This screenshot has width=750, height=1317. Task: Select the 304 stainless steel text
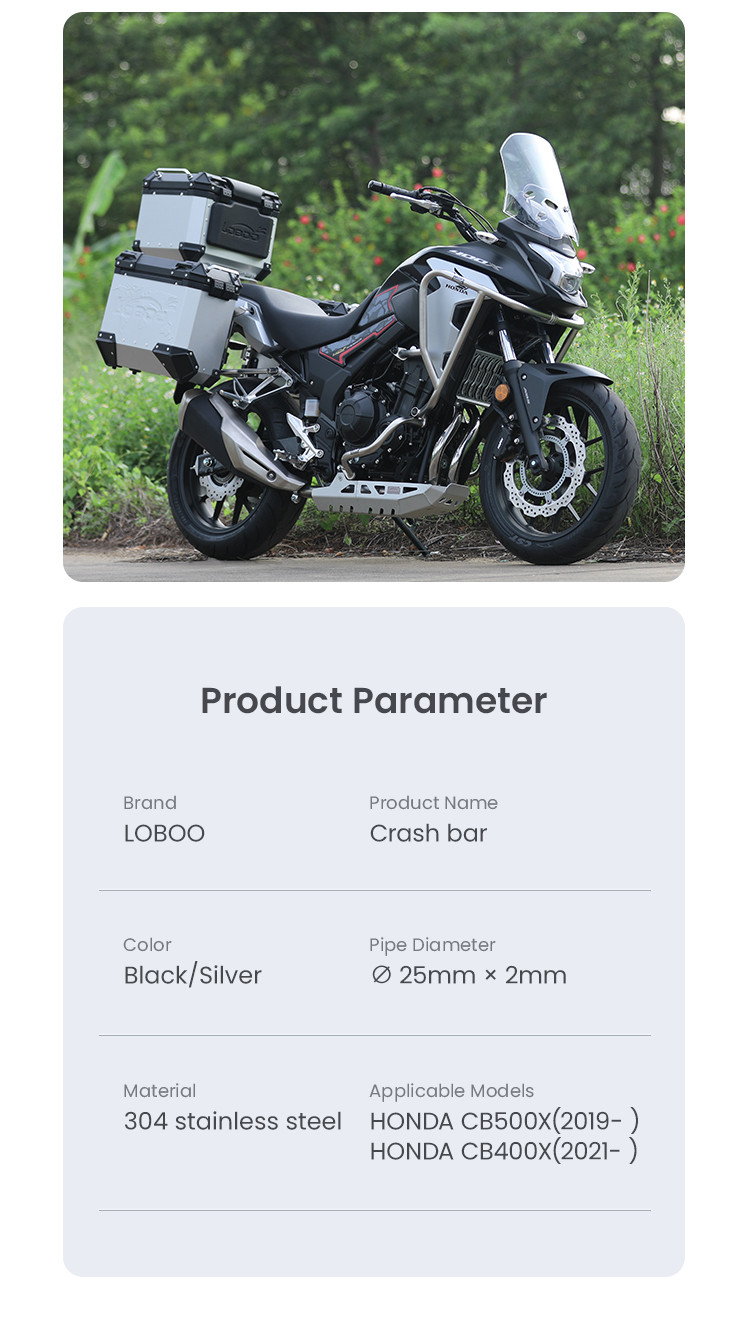coord(232,1121)
